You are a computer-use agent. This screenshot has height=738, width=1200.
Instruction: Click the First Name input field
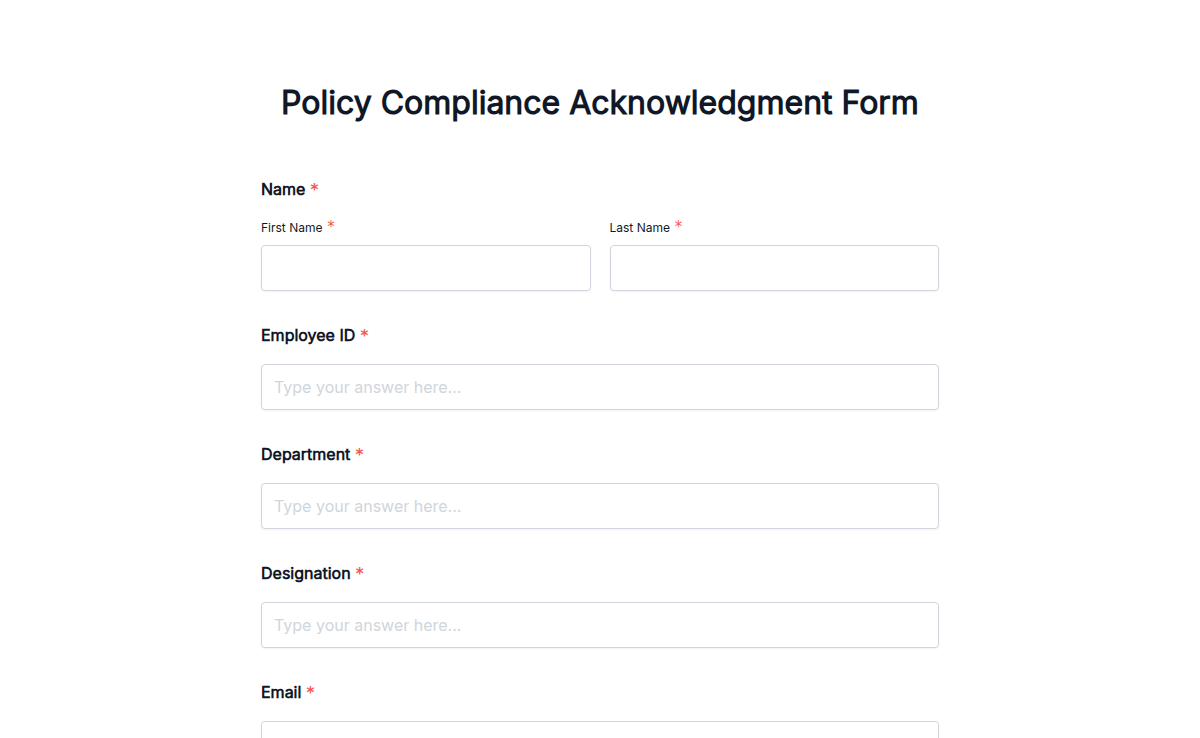[x=425, y=268]
